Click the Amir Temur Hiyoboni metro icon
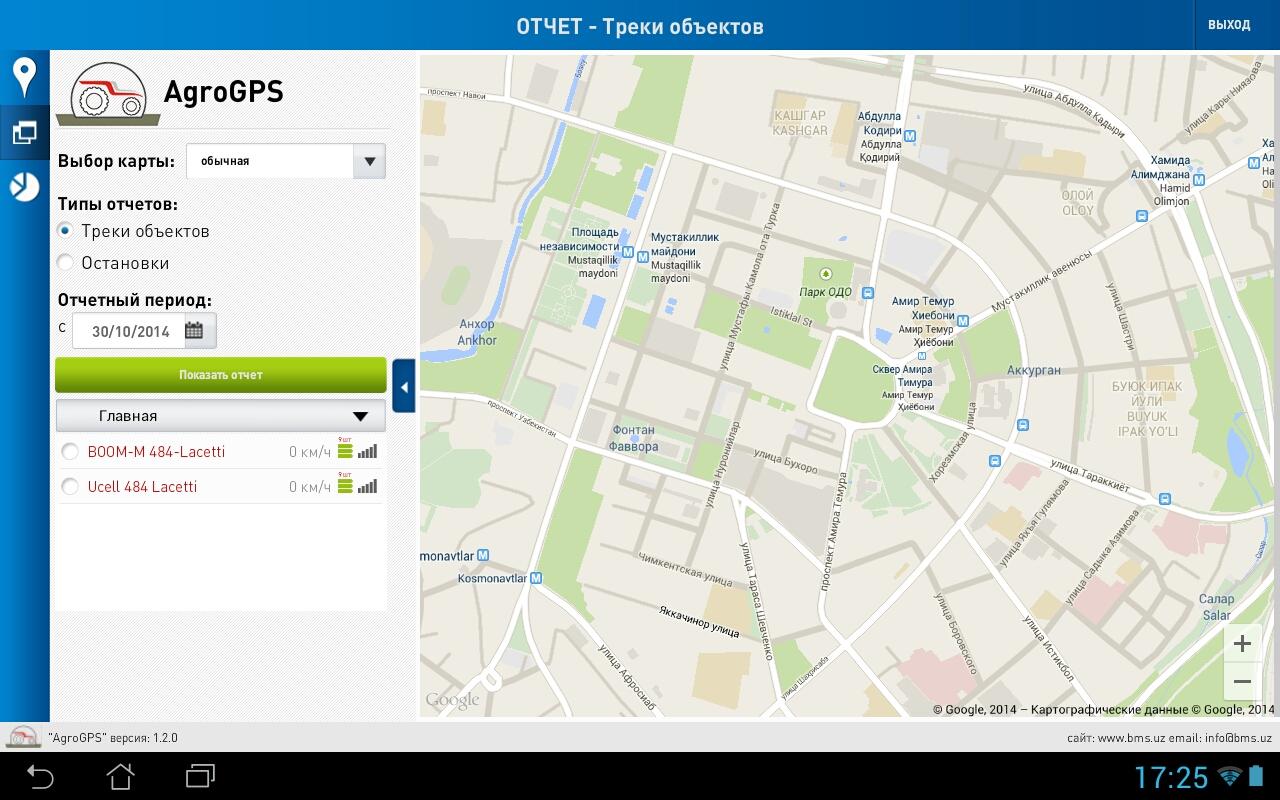Screen dimensions: 1280x800 (963, 321)
